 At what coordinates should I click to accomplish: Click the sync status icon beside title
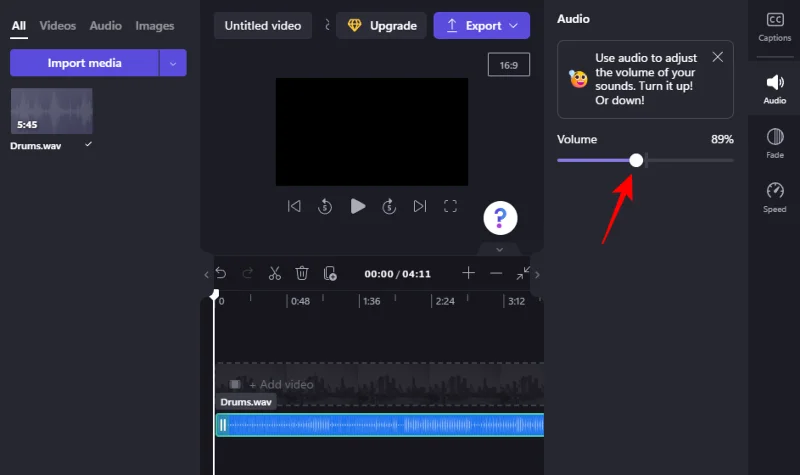327,25
